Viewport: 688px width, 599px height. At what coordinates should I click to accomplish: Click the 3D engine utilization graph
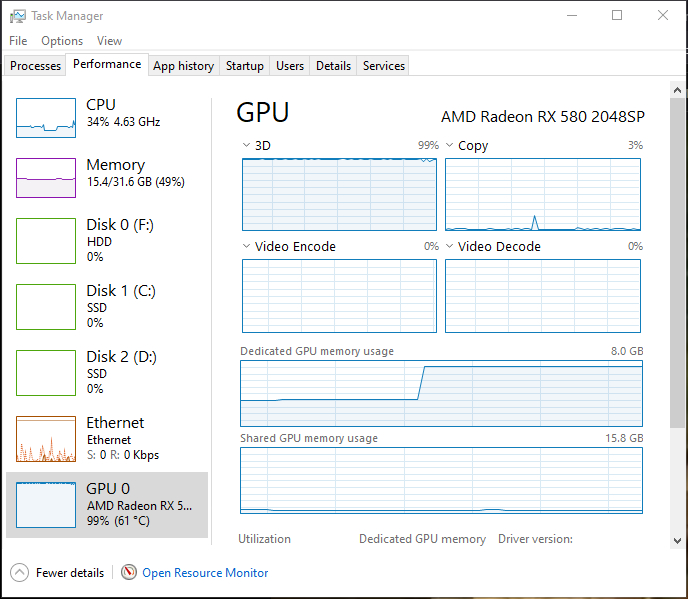click(x=339, y=194)
